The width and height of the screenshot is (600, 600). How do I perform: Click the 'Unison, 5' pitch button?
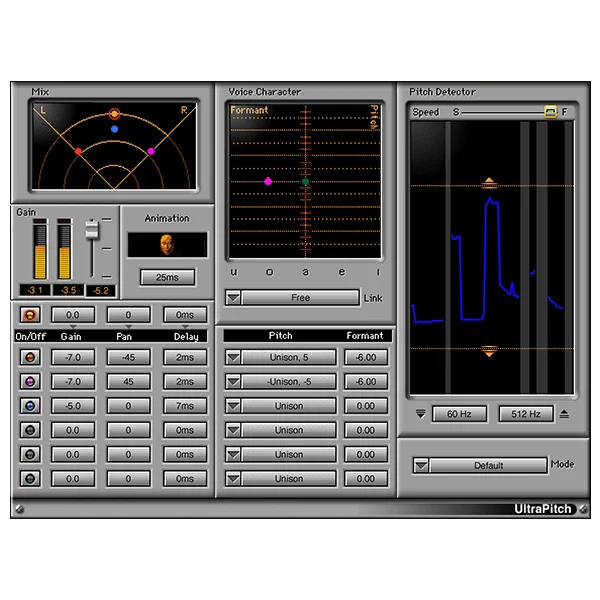click(x=289, y=357)
